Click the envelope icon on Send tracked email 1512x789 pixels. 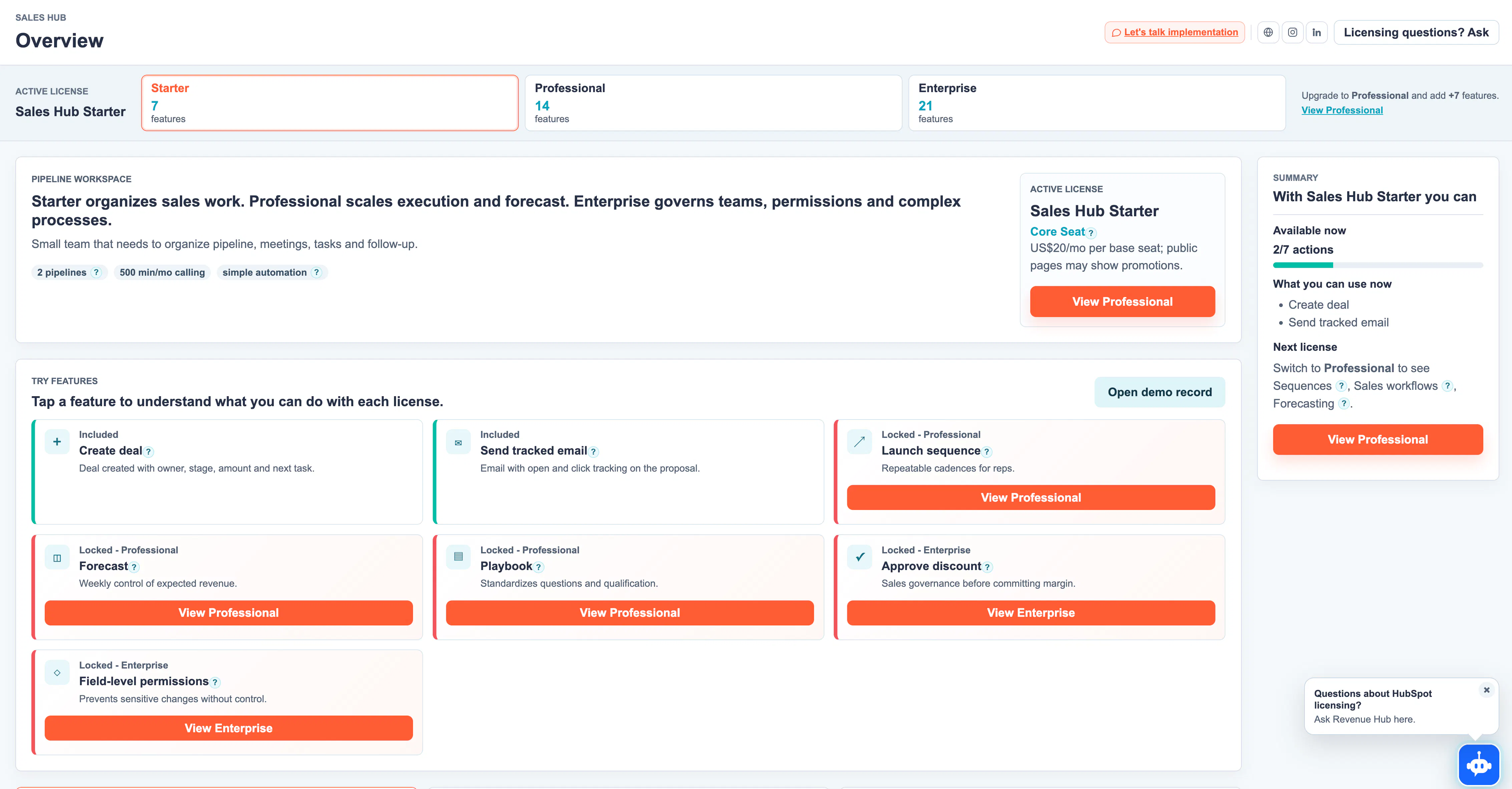458,442
